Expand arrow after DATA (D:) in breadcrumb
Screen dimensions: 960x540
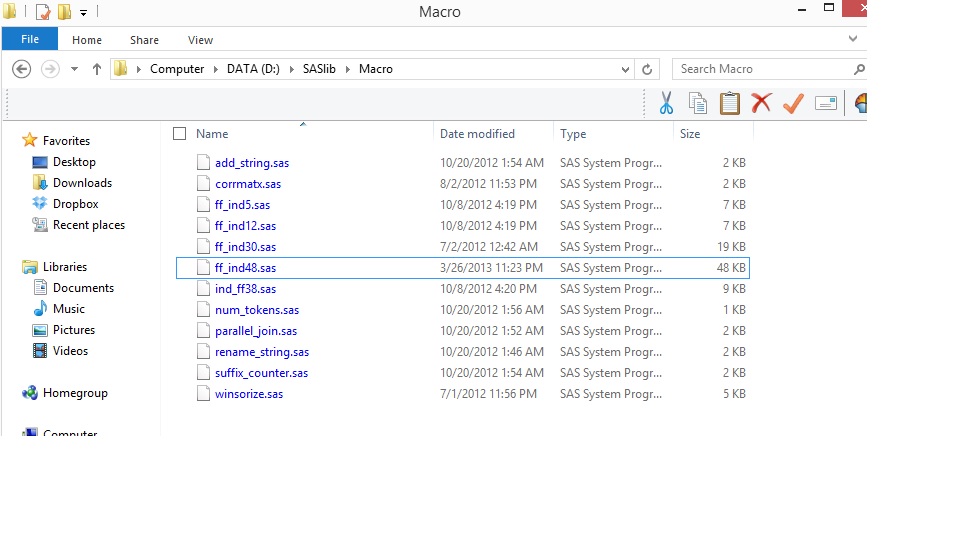291,69
